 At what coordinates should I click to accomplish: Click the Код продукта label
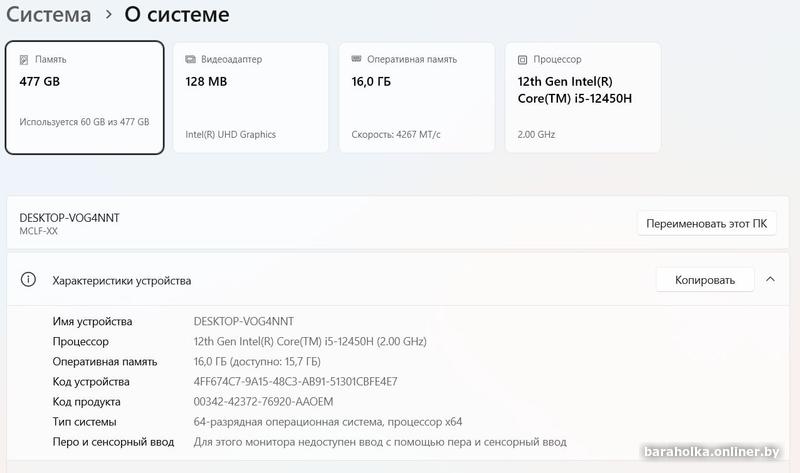point(86,402)
